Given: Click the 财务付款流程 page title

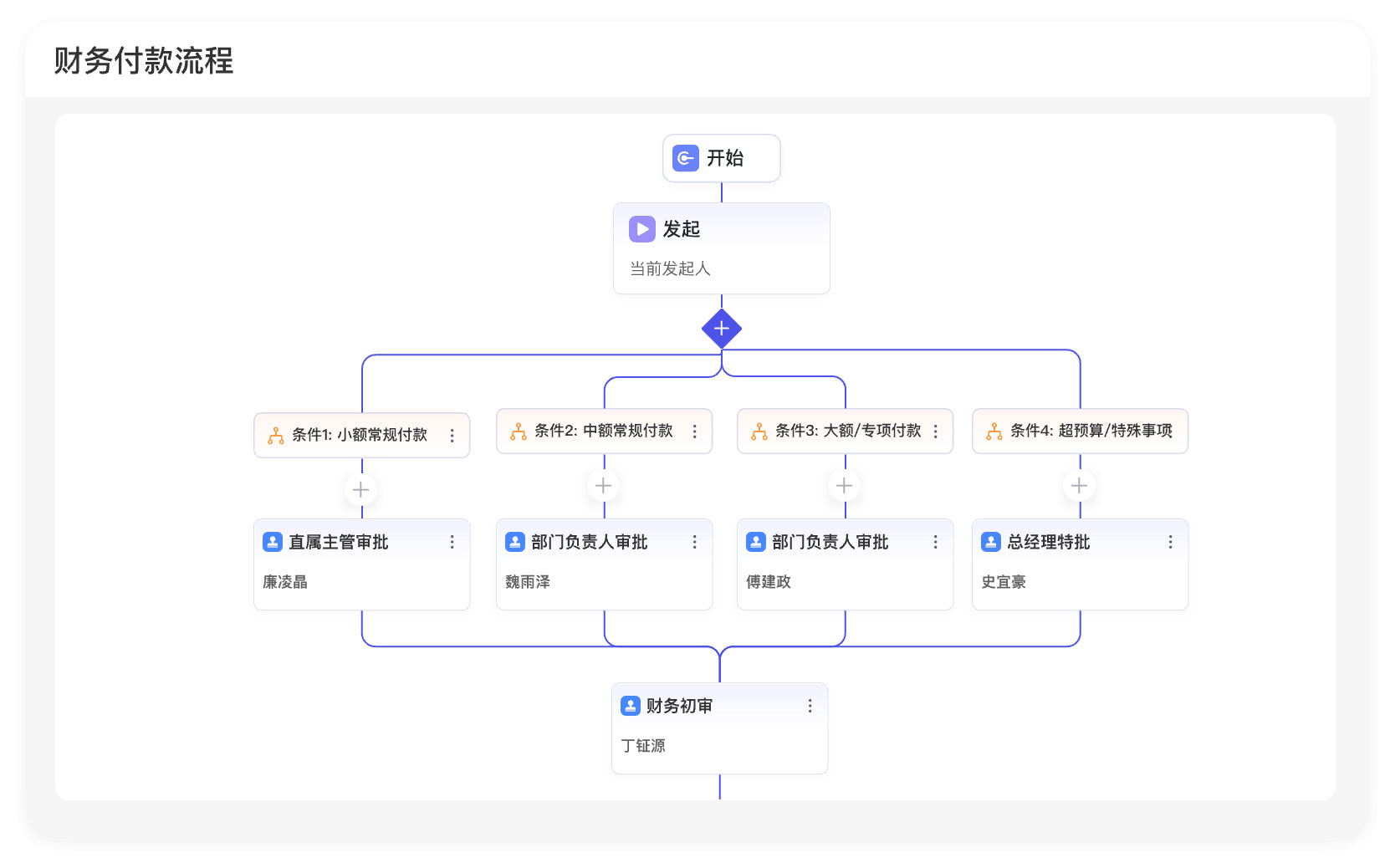Looking at the screenshot, I should pyautogui.click(x=144, y=61).
